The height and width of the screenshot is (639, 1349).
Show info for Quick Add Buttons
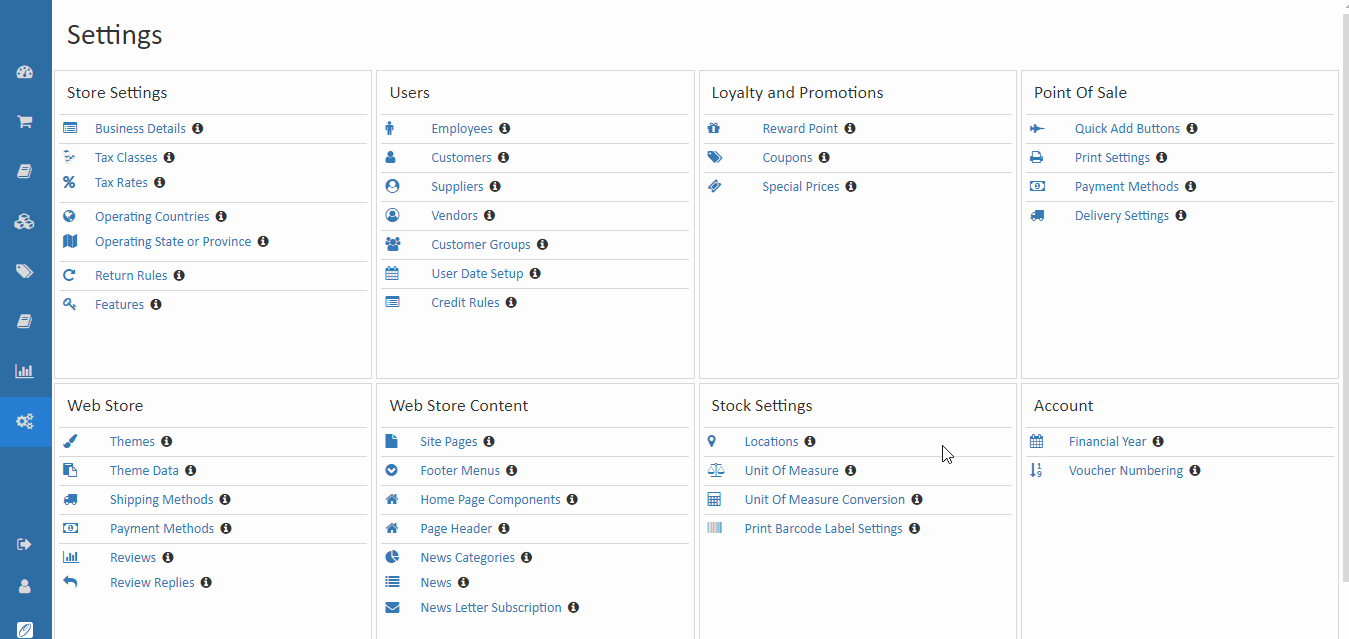[1192, 129]
